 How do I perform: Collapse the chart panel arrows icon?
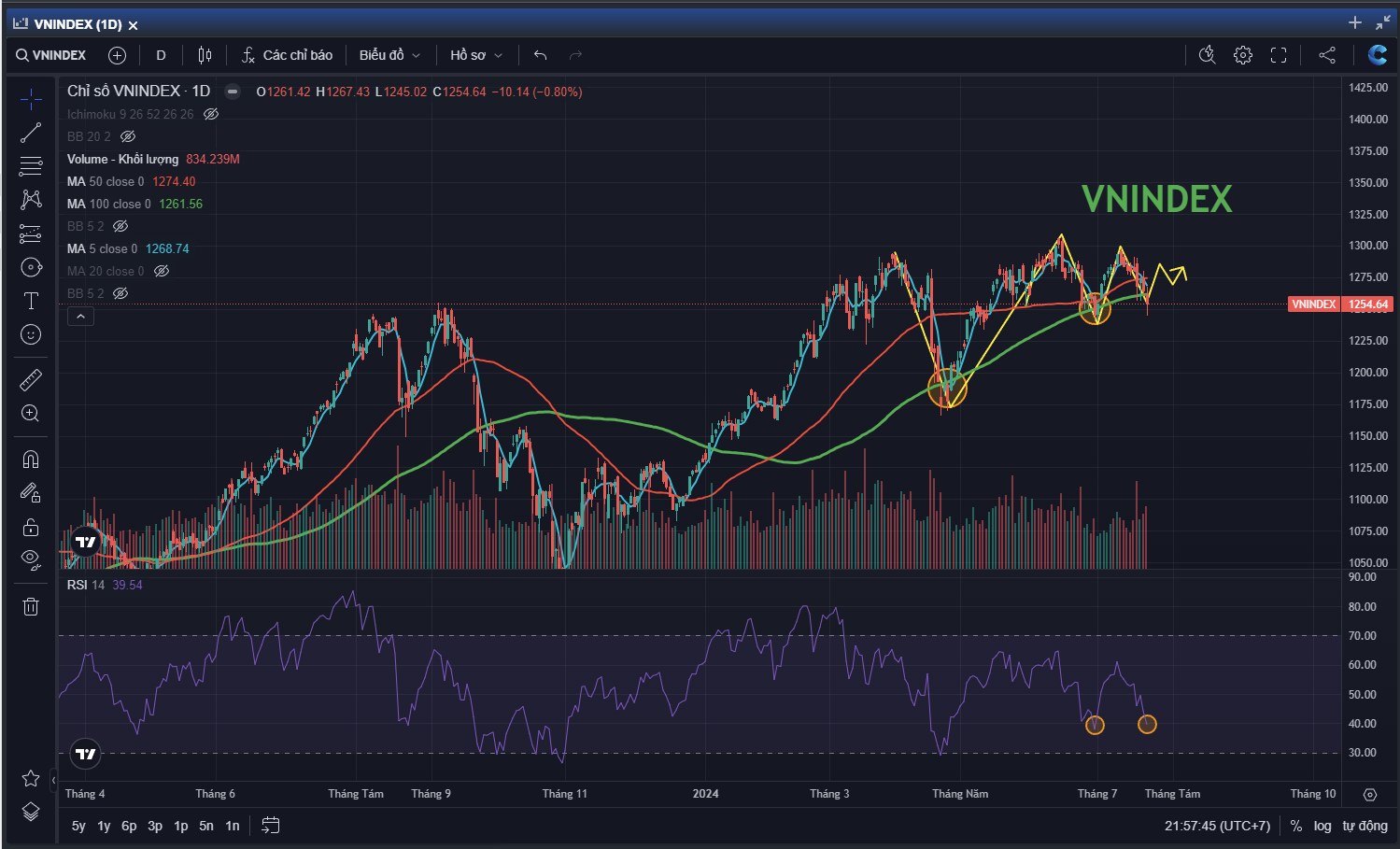(1383, 22)
